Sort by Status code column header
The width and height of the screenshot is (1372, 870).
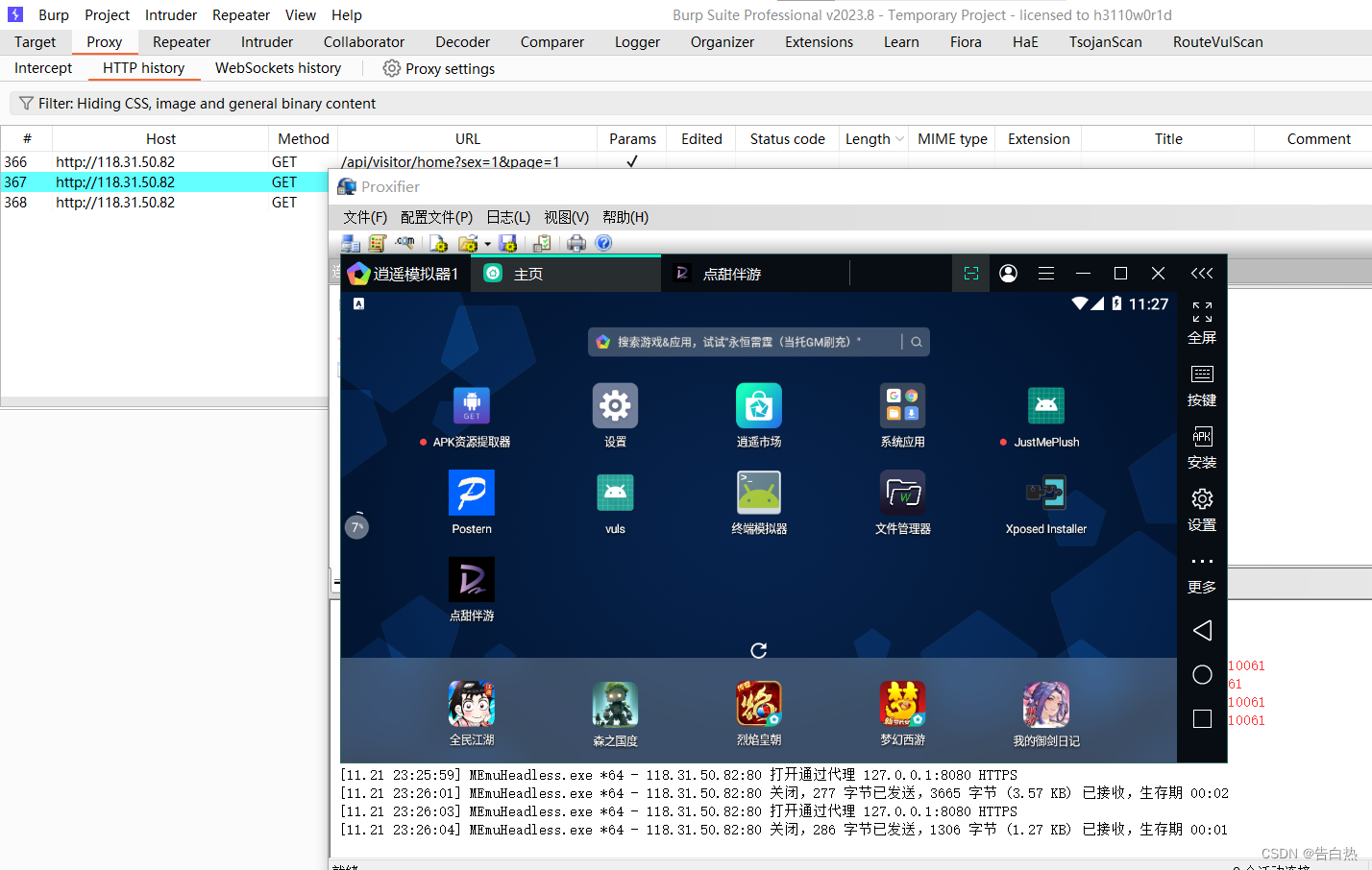pyautogui.click(x=787, y=139)
